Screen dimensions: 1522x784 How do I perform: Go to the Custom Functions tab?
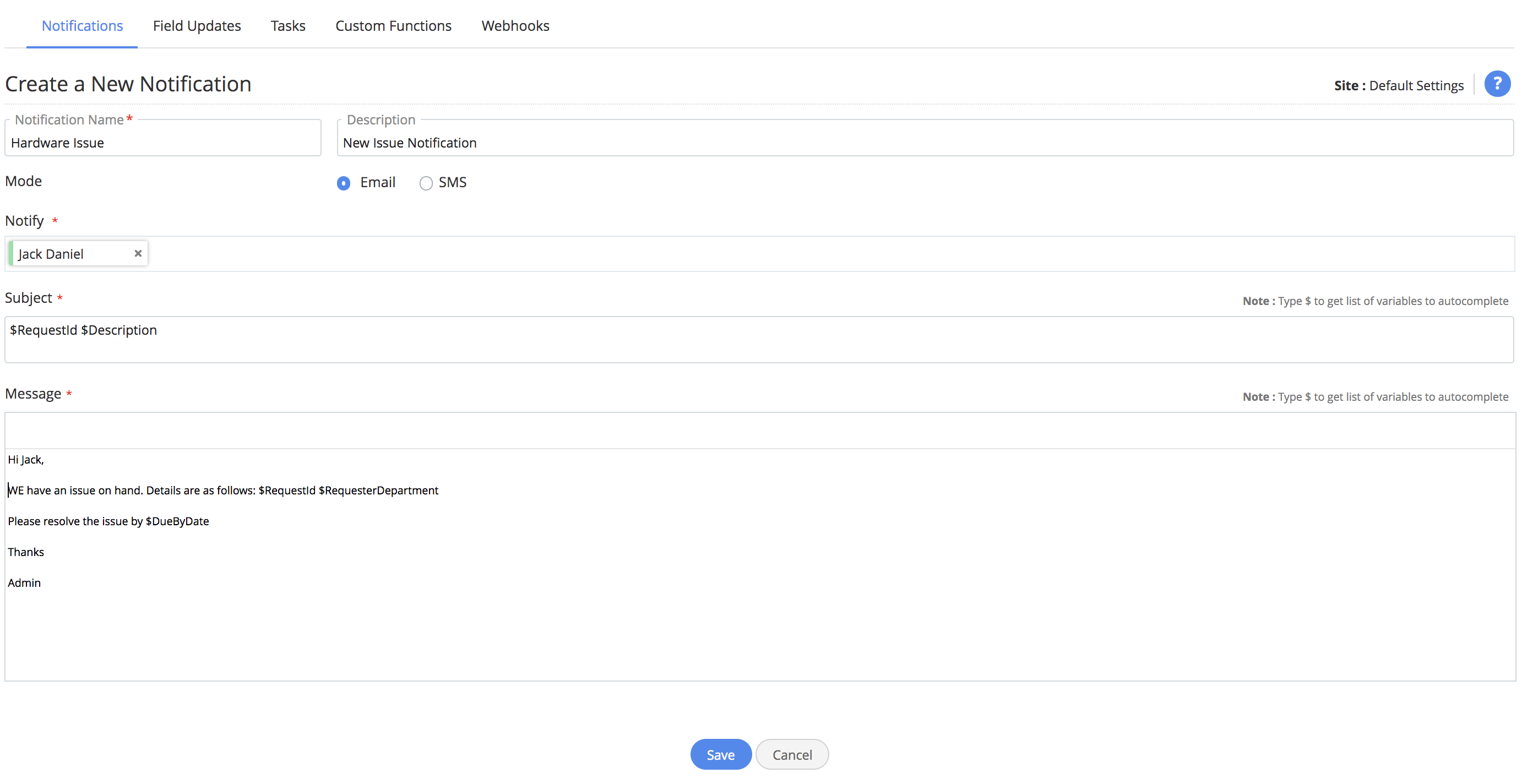[393, 26]
